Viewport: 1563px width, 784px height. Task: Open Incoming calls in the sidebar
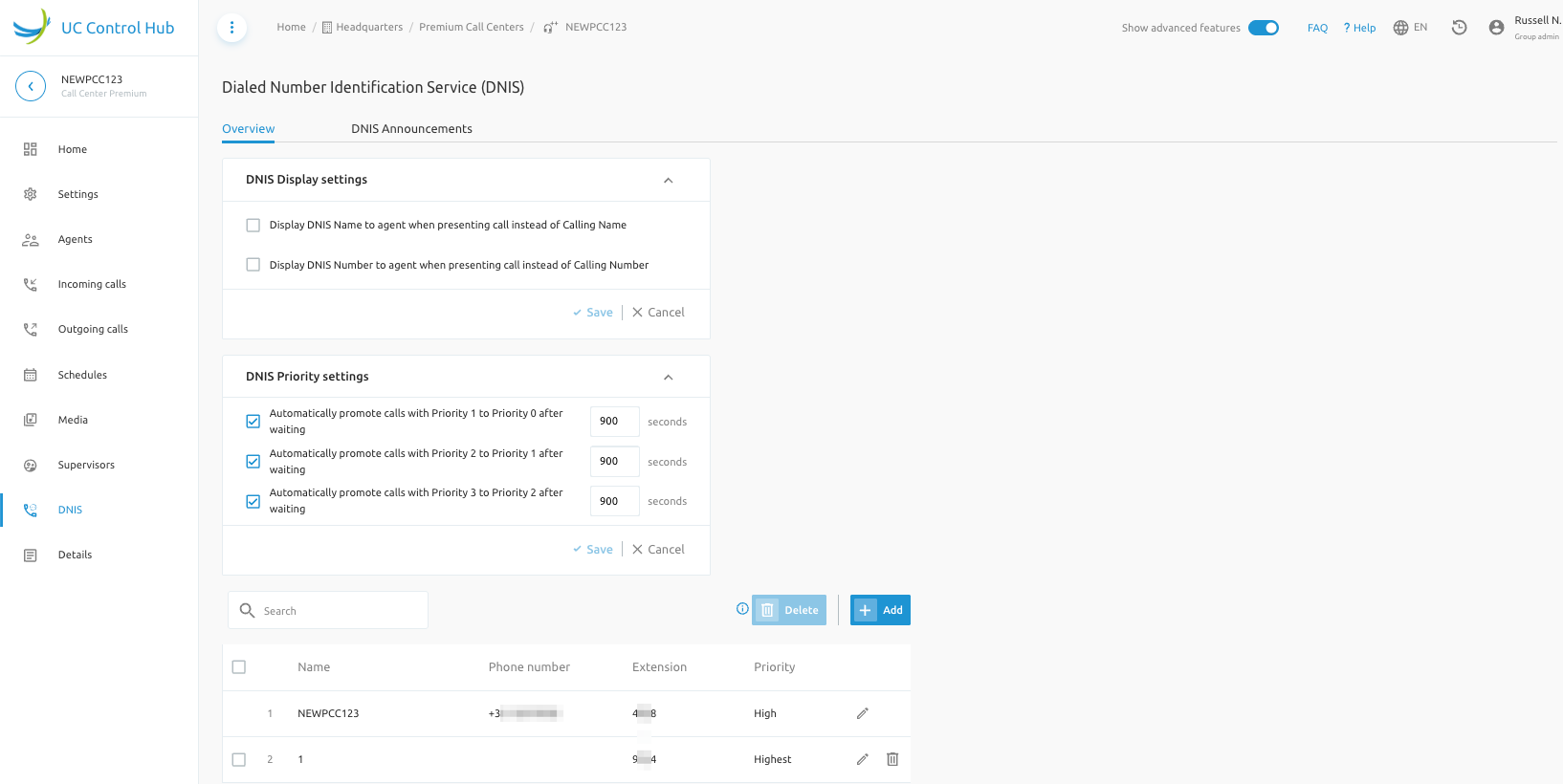point(92,285)
